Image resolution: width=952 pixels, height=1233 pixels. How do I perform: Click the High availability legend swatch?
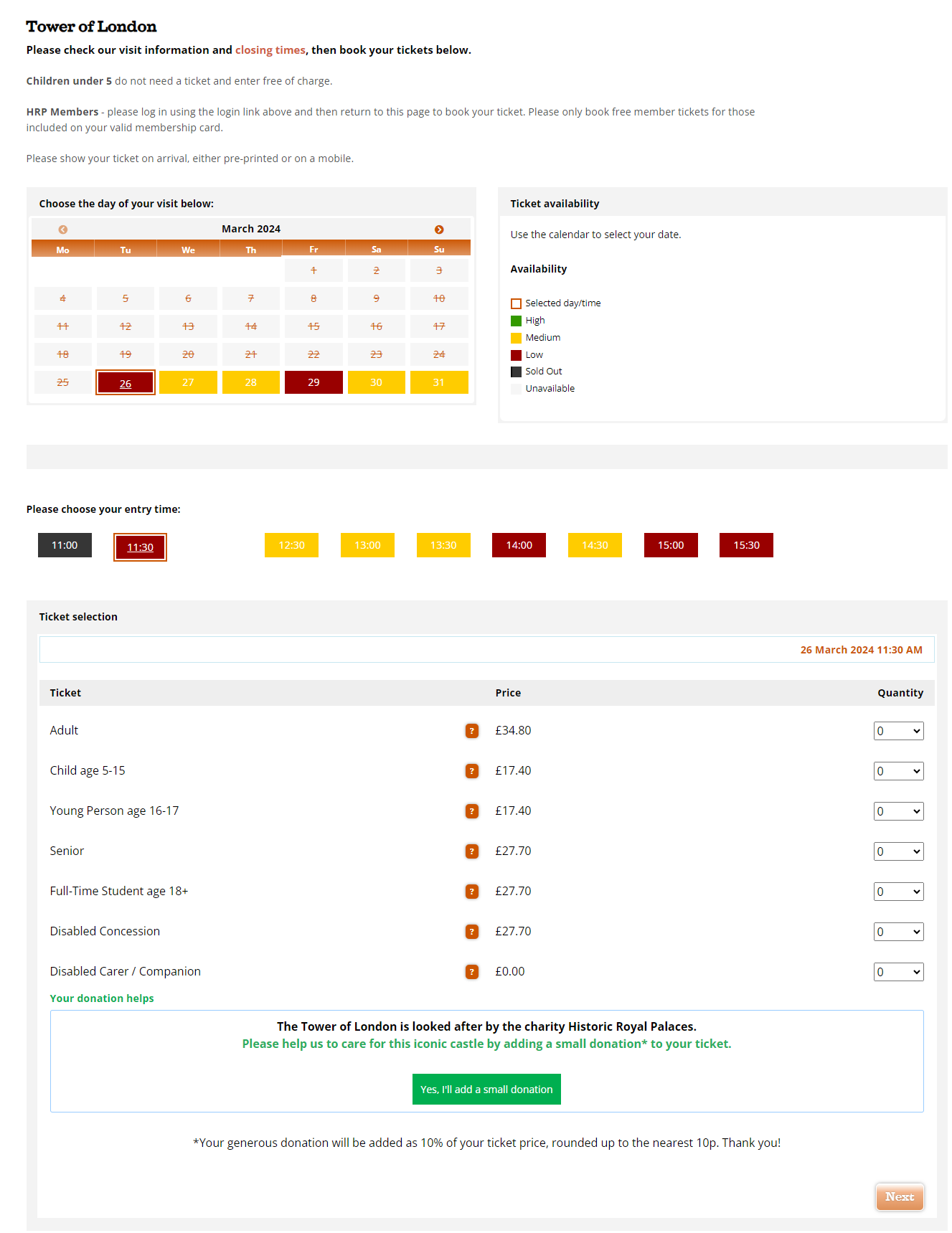[x=516, y=321]
